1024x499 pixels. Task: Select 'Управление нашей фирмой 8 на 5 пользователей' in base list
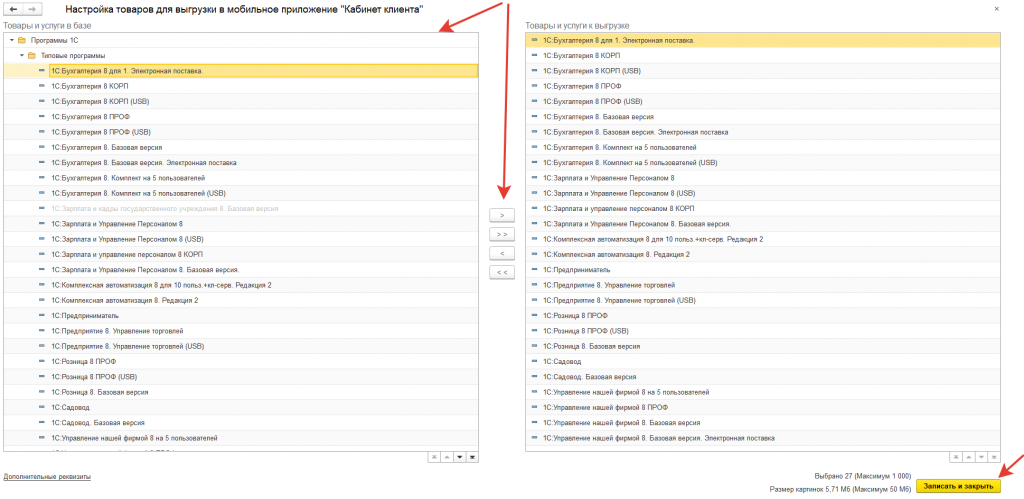(x=241, y=438)
